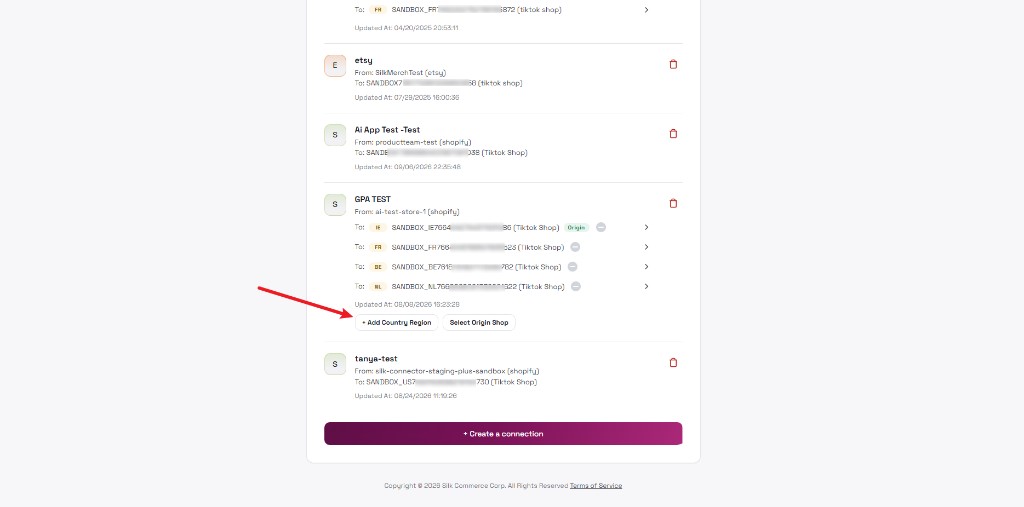Click the SANDBOX_NL shop name text

(x=477, y=286)
